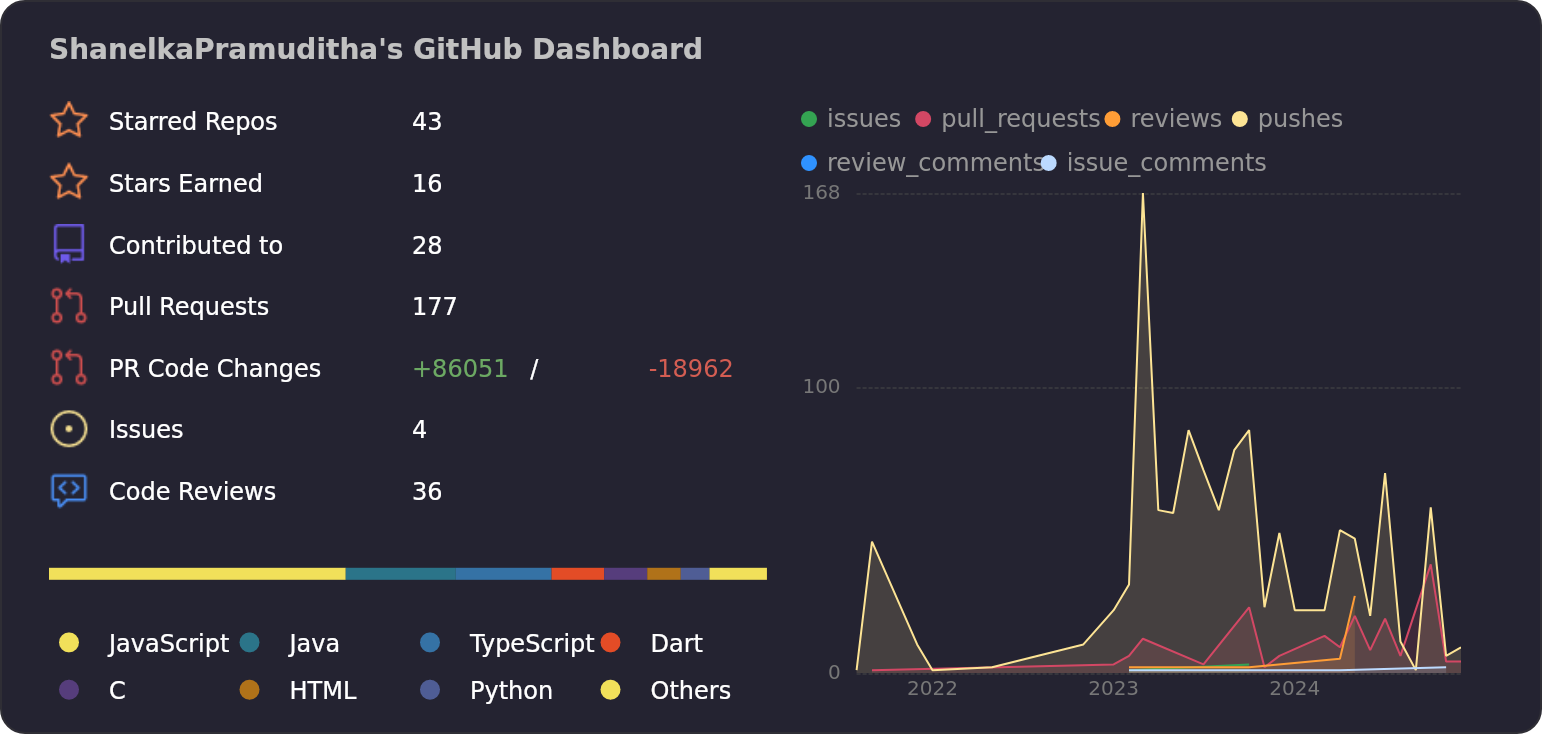Click the orange Dart segment of language bar
Image resolution: width=1542 pixels, height=734 pixels.
pos(578,574)
